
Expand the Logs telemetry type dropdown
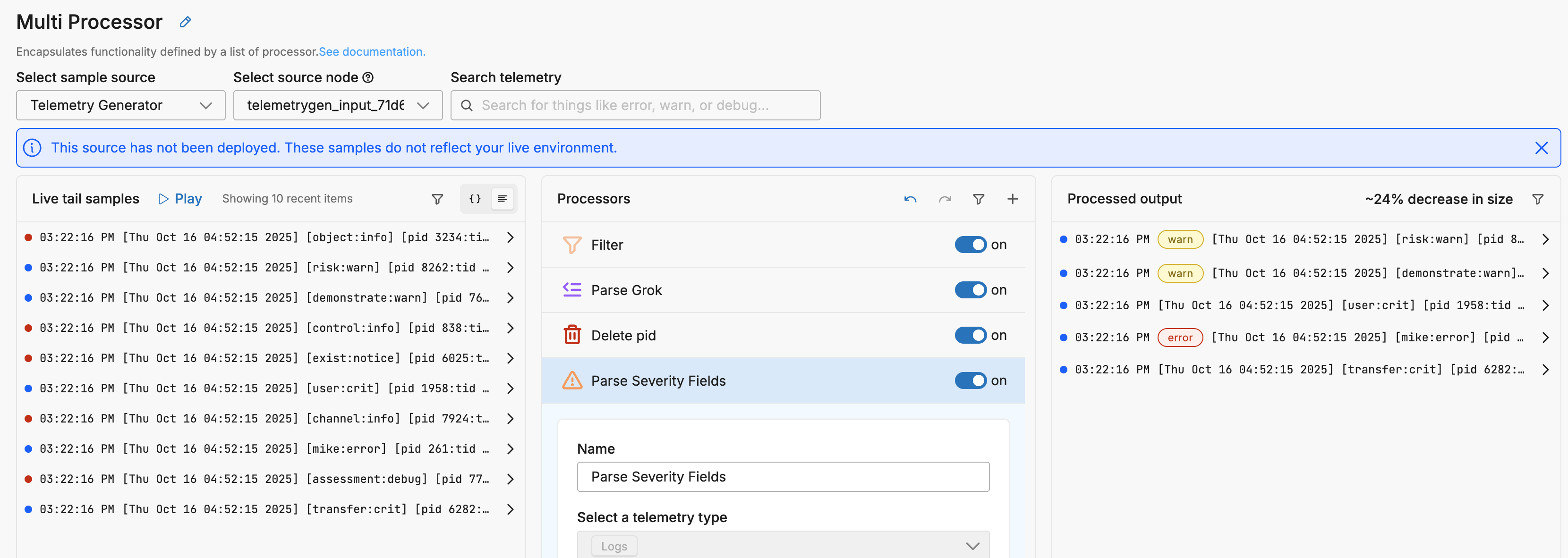(783, 545)
